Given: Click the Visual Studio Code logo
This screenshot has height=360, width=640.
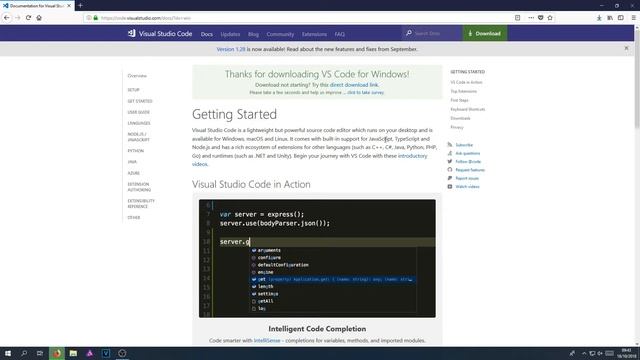Looking at the screenshot, I should click(160, 33).
